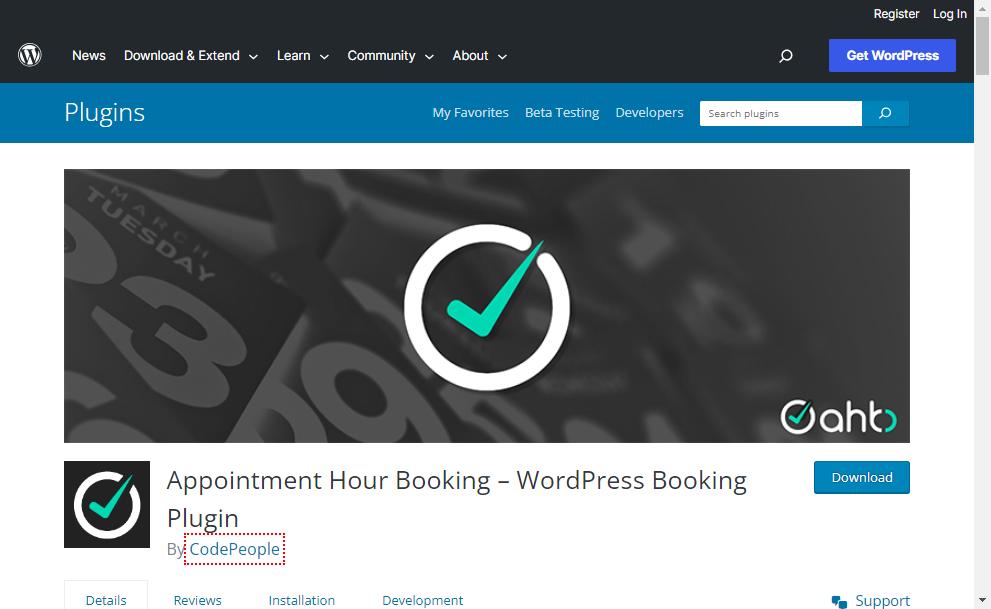The height and width of the screenshot is (609, 991).
Task: Click the WordPress logo icon
Action: [x=30, y=56]
